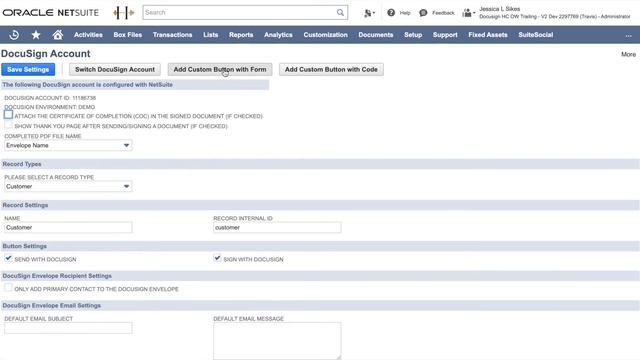Open the navigation overflow ellipsis menu

[628, 36]
